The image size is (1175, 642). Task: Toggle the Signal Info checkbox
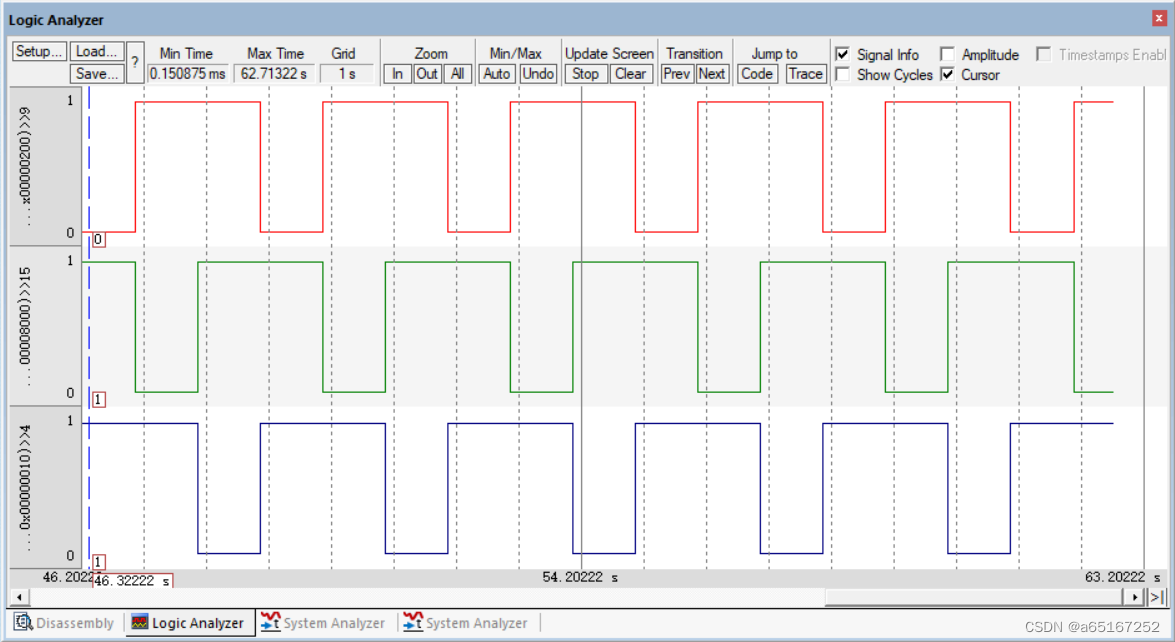(x=843, y=54)
